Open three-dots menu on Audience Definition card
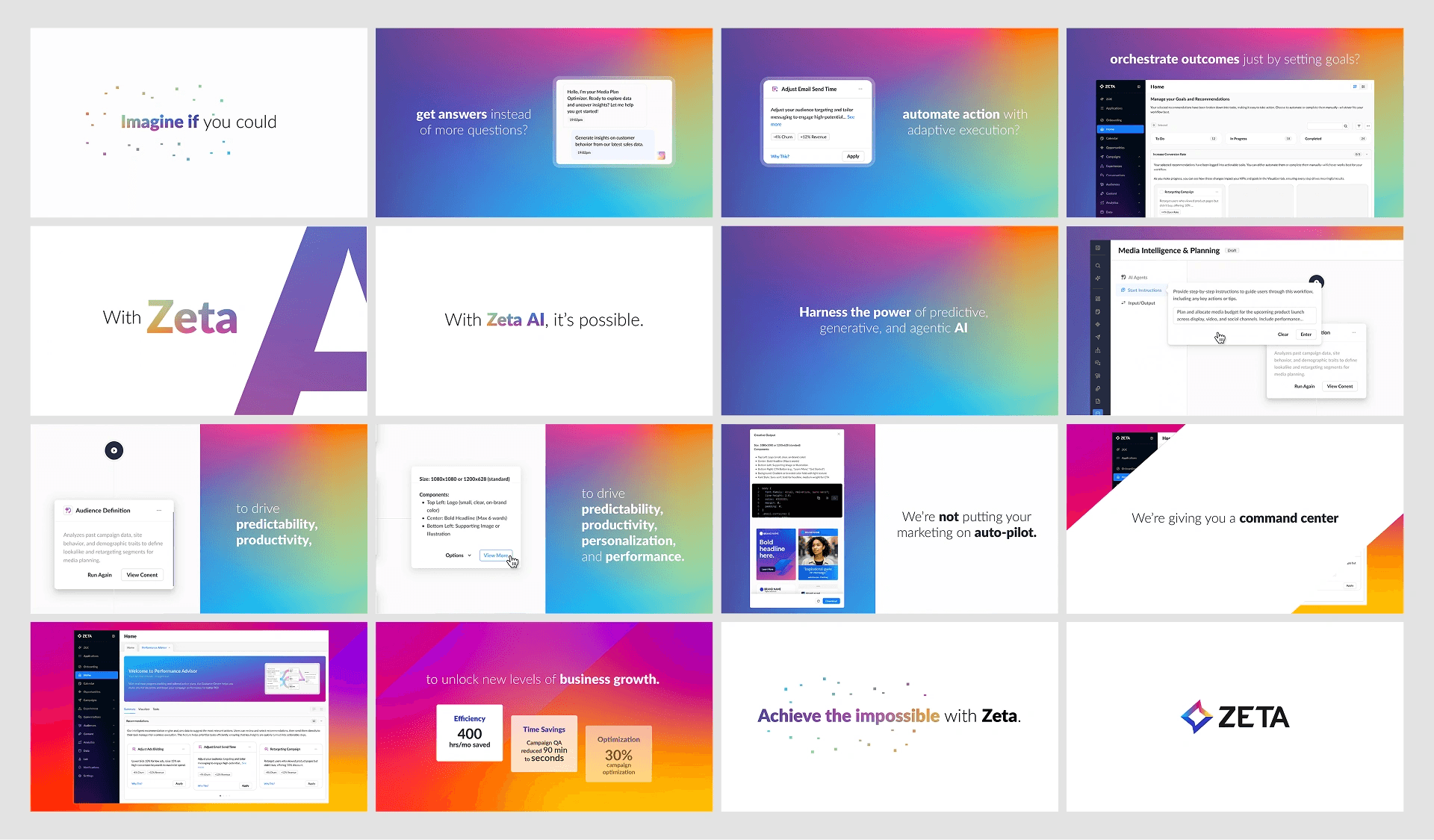The height and width of the screenshot is (840, 1434). tap(159, 511)
